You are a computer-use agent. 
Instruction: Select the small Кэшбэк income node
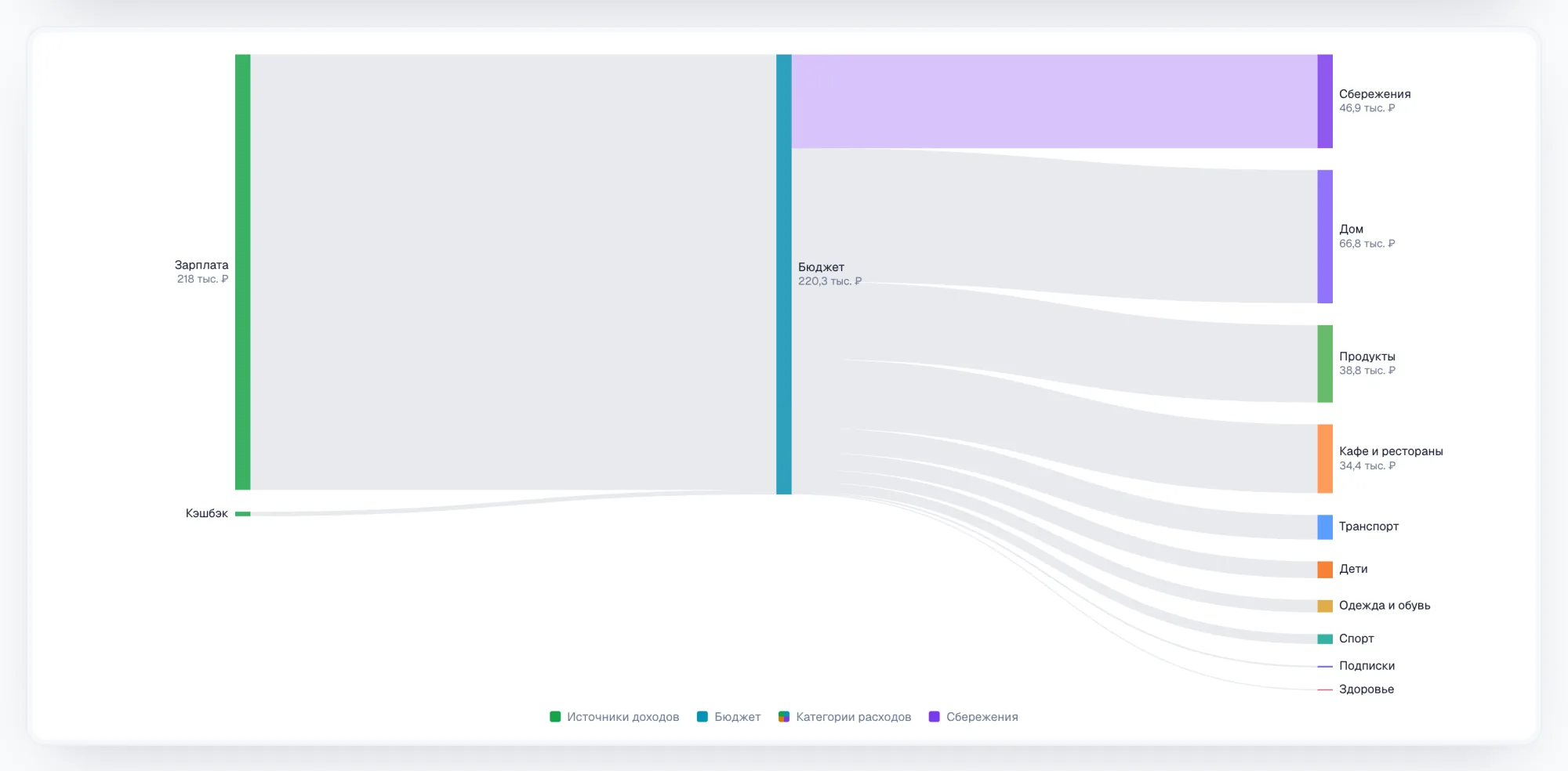(243, 514)
